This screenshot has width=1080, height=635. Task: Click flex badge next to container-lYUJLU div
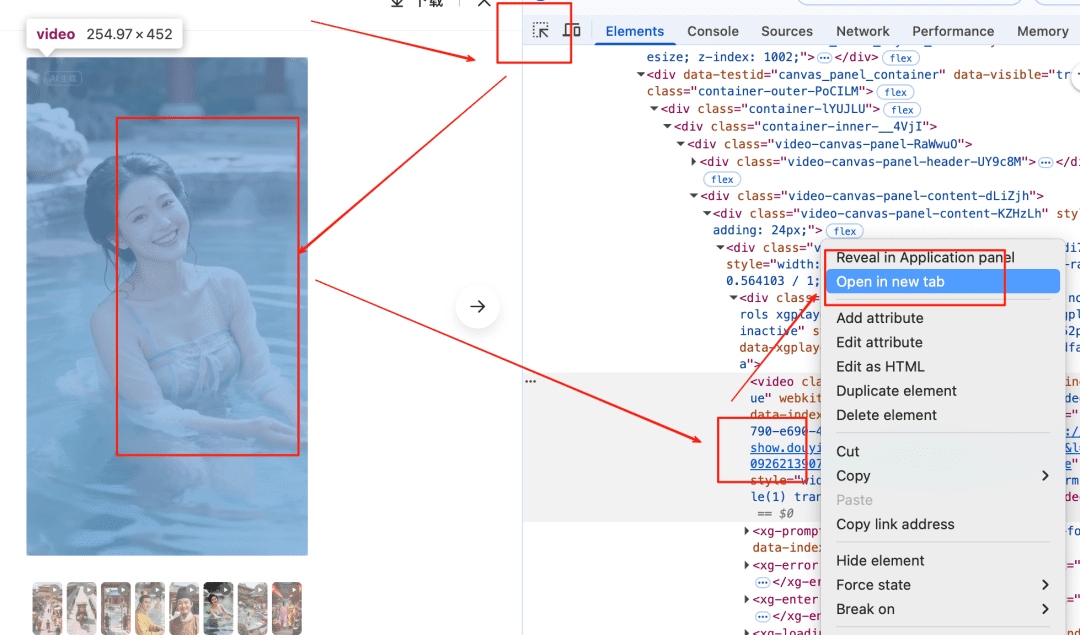click(x=902, y=110)
